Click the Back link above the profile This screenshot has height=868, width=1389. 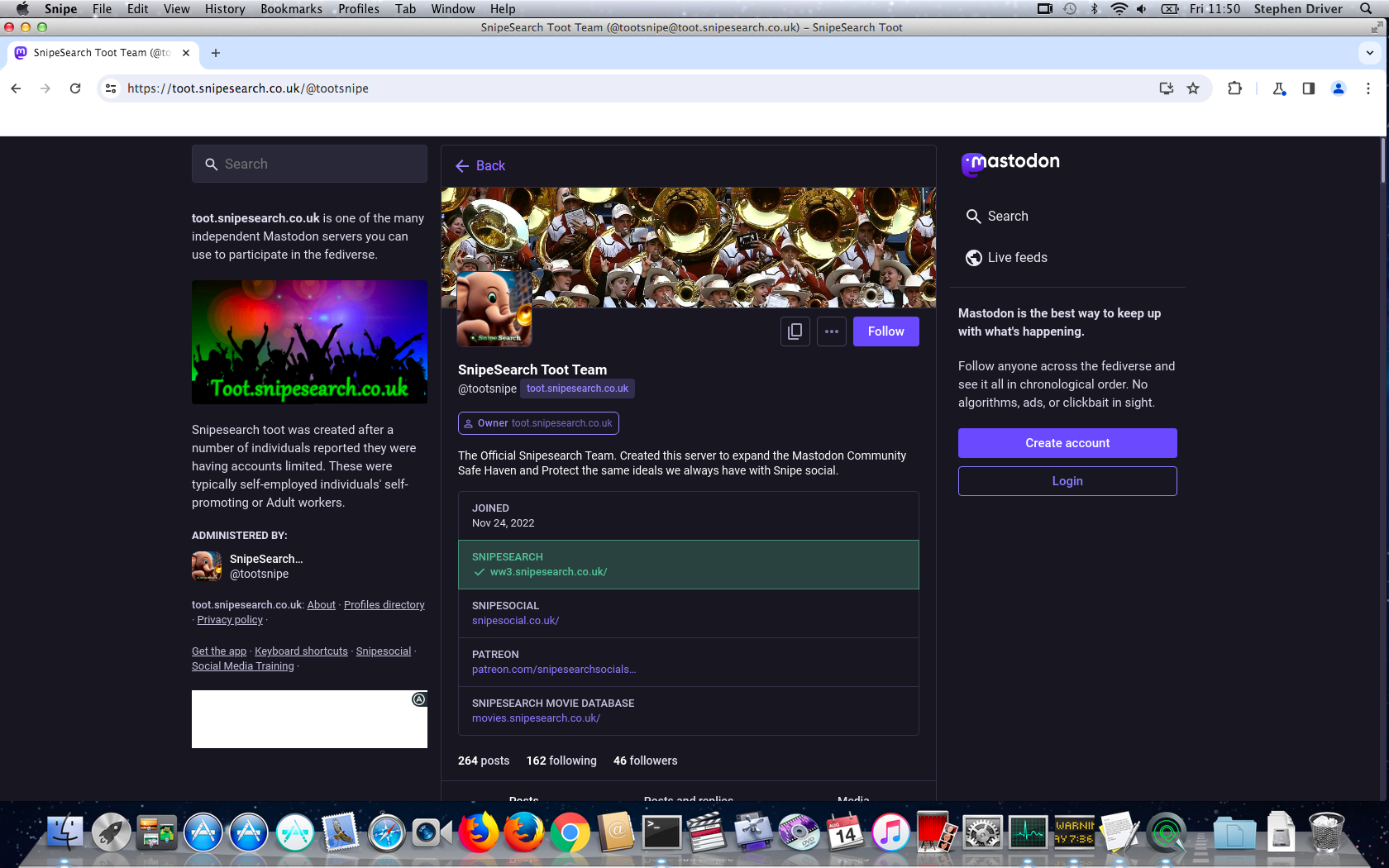coord(480,165)
